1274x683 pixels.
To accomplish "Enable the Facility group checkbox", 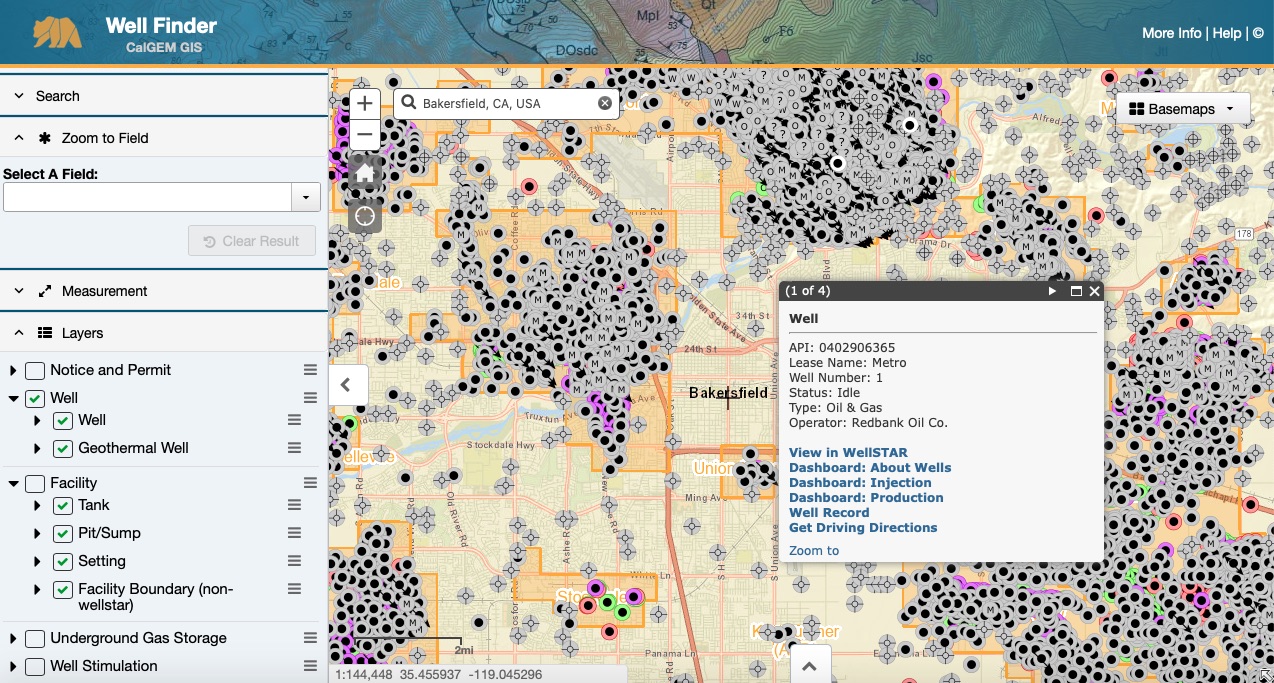I will tap(35, 483).
